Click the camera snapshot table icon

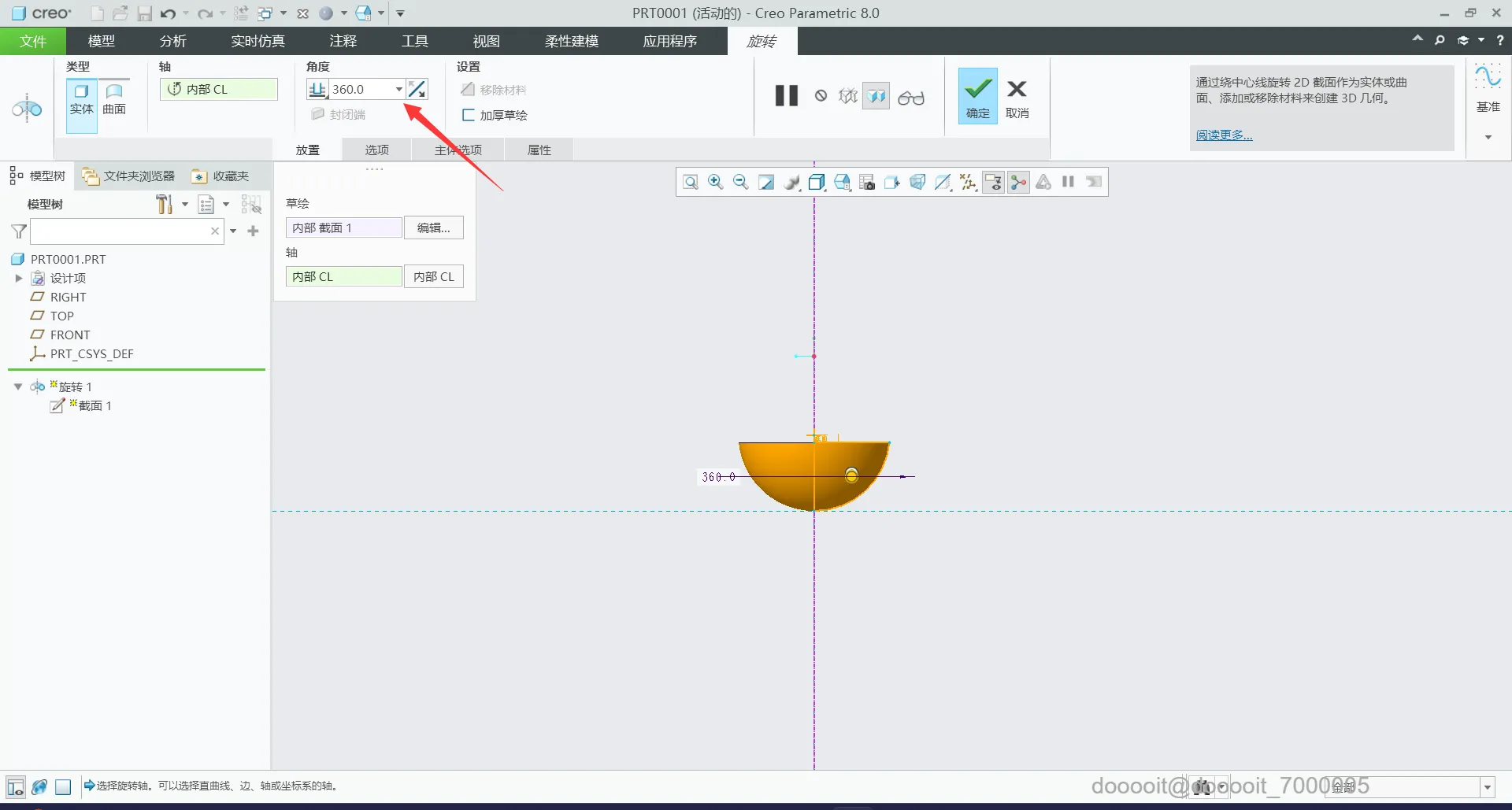tap(867, 183)
